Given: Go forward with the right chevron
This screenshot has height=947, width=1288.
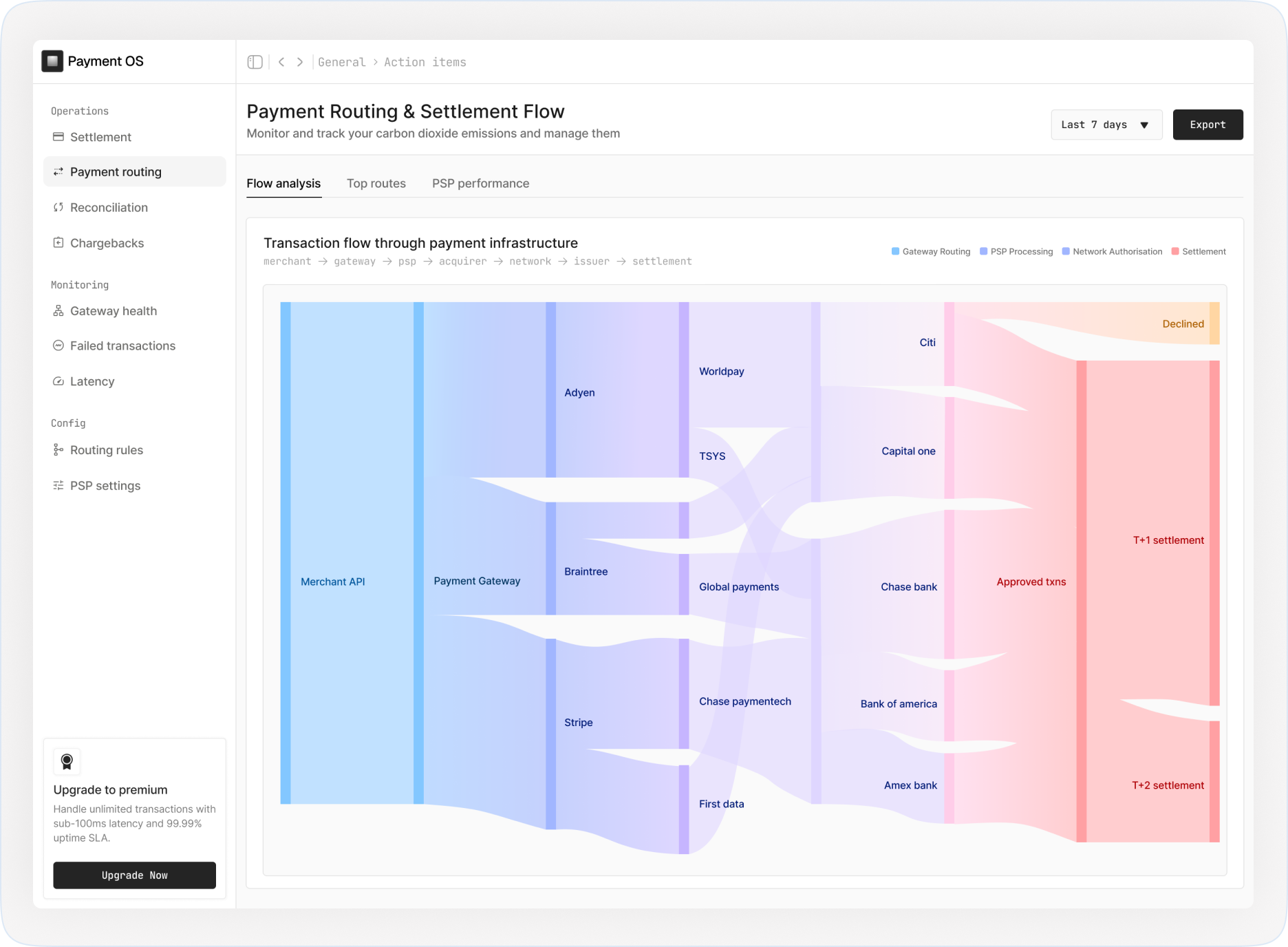Looking at the screenshot, I should [x=300, y=62].
